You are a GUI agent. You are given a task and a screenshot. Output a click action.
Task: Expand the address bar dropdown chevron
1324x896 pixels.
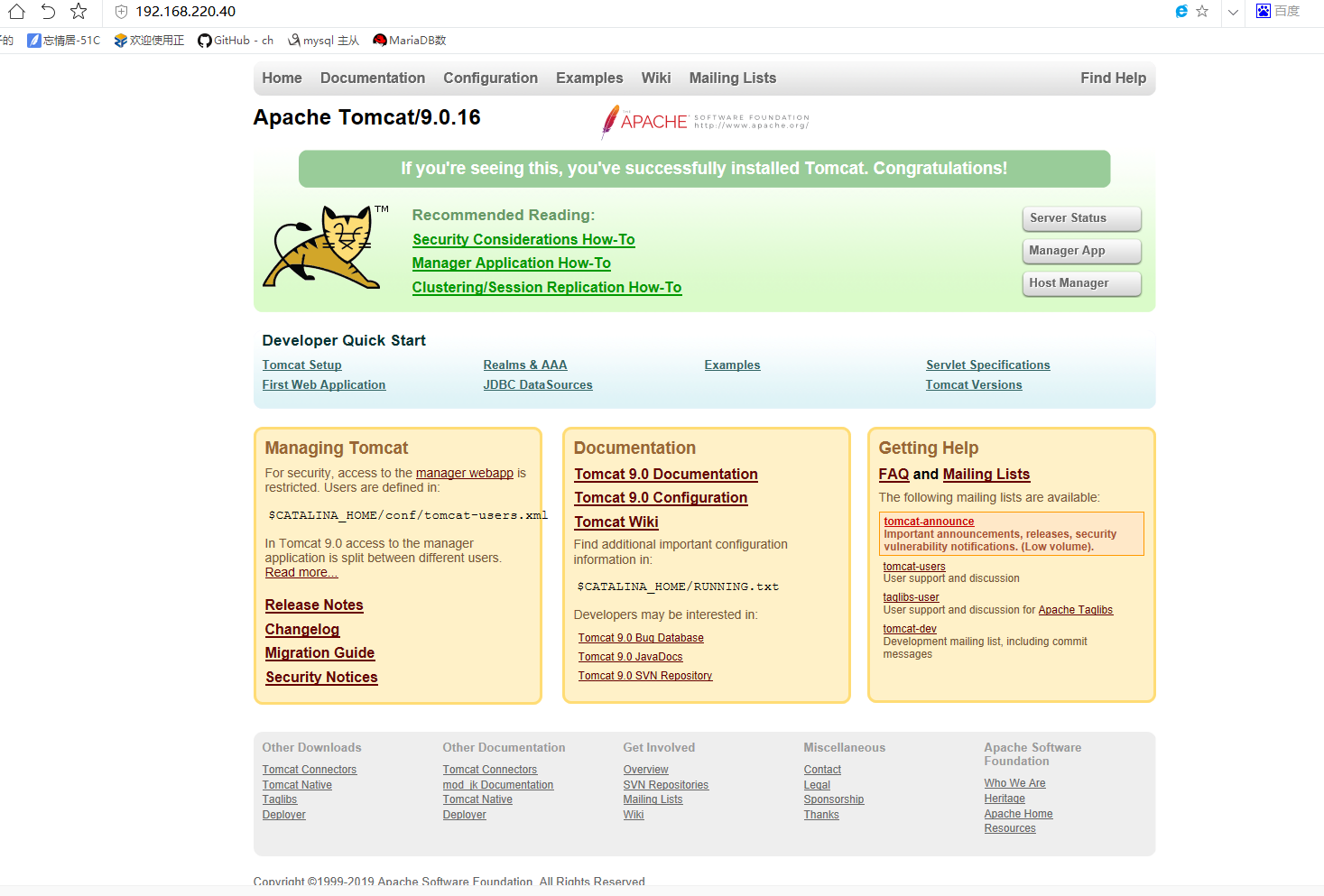[x=1233, y=12]
